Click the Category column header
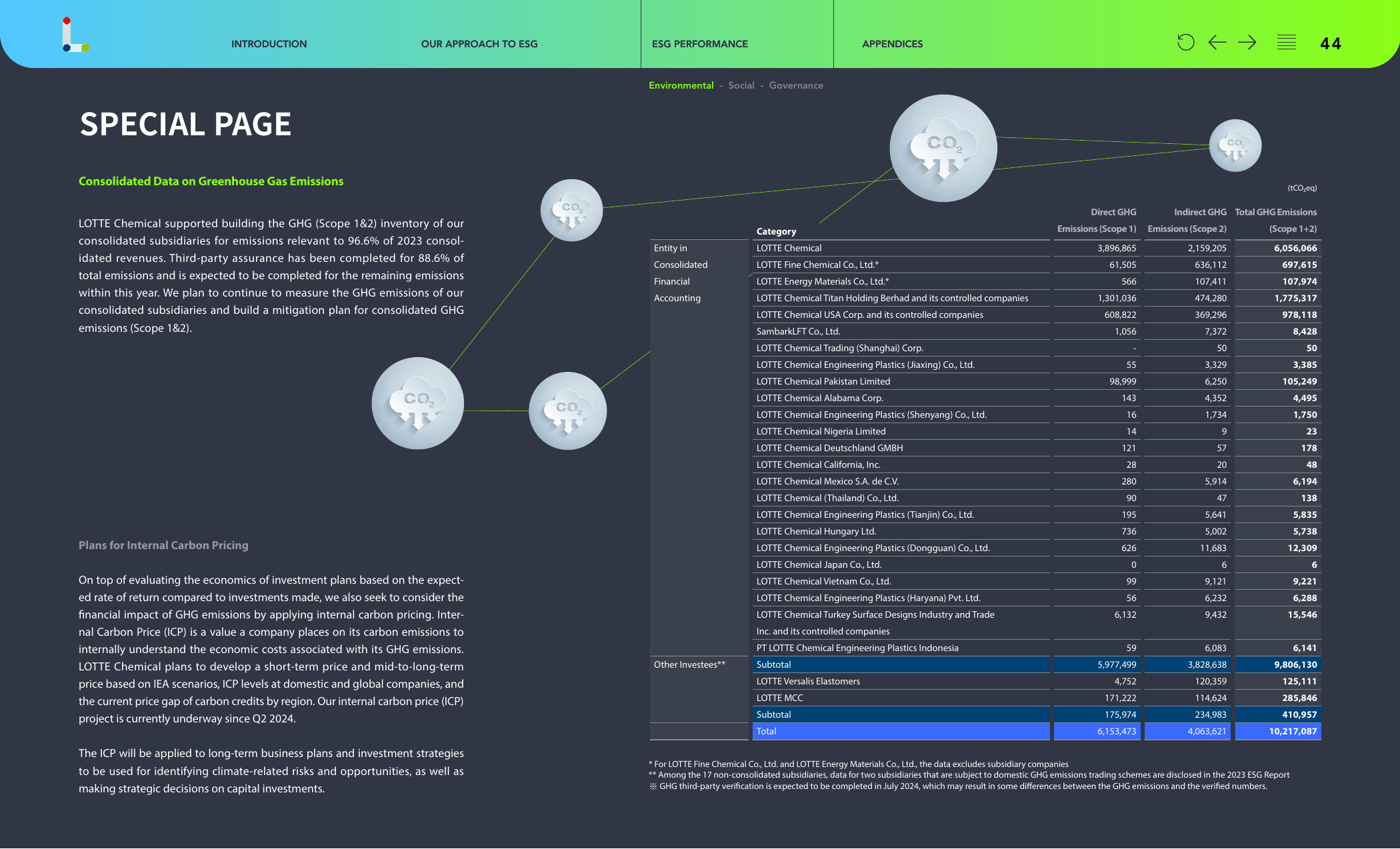1400x849 pixels. 776,231
